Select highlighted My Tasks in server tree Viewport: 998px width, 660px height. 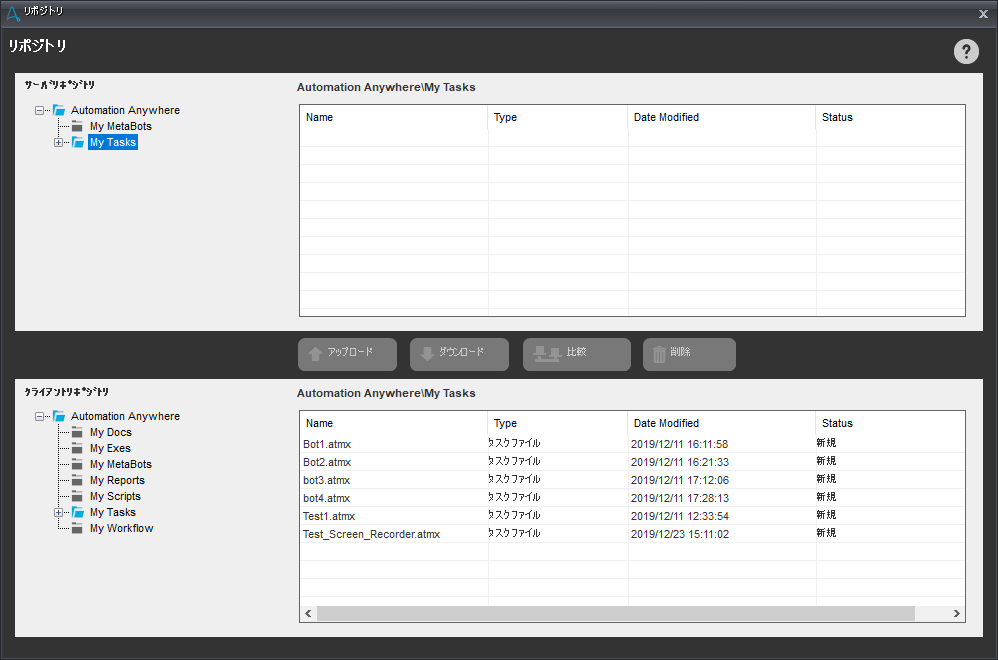113,143
